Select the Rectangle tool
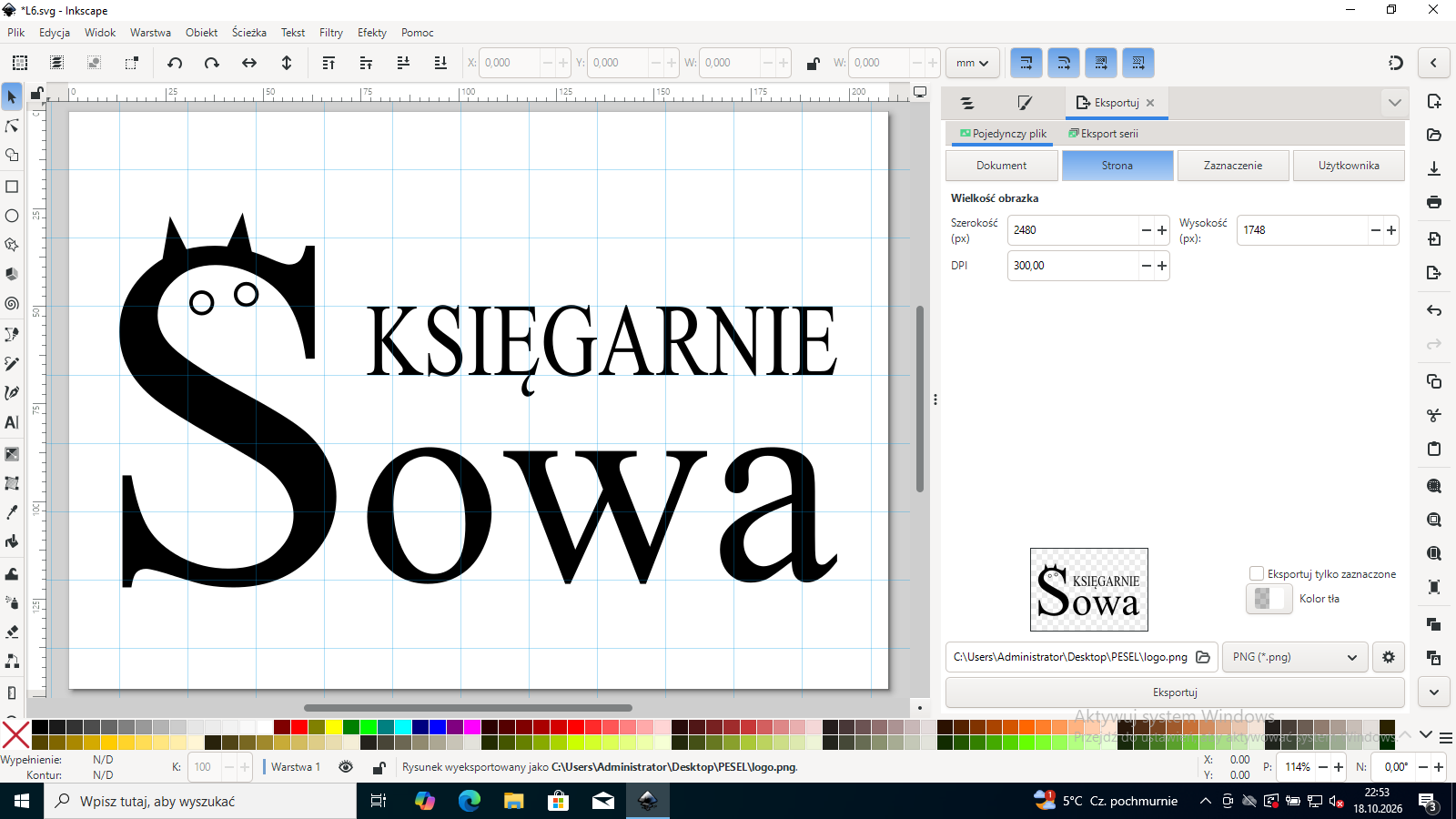 click(12, 187)
